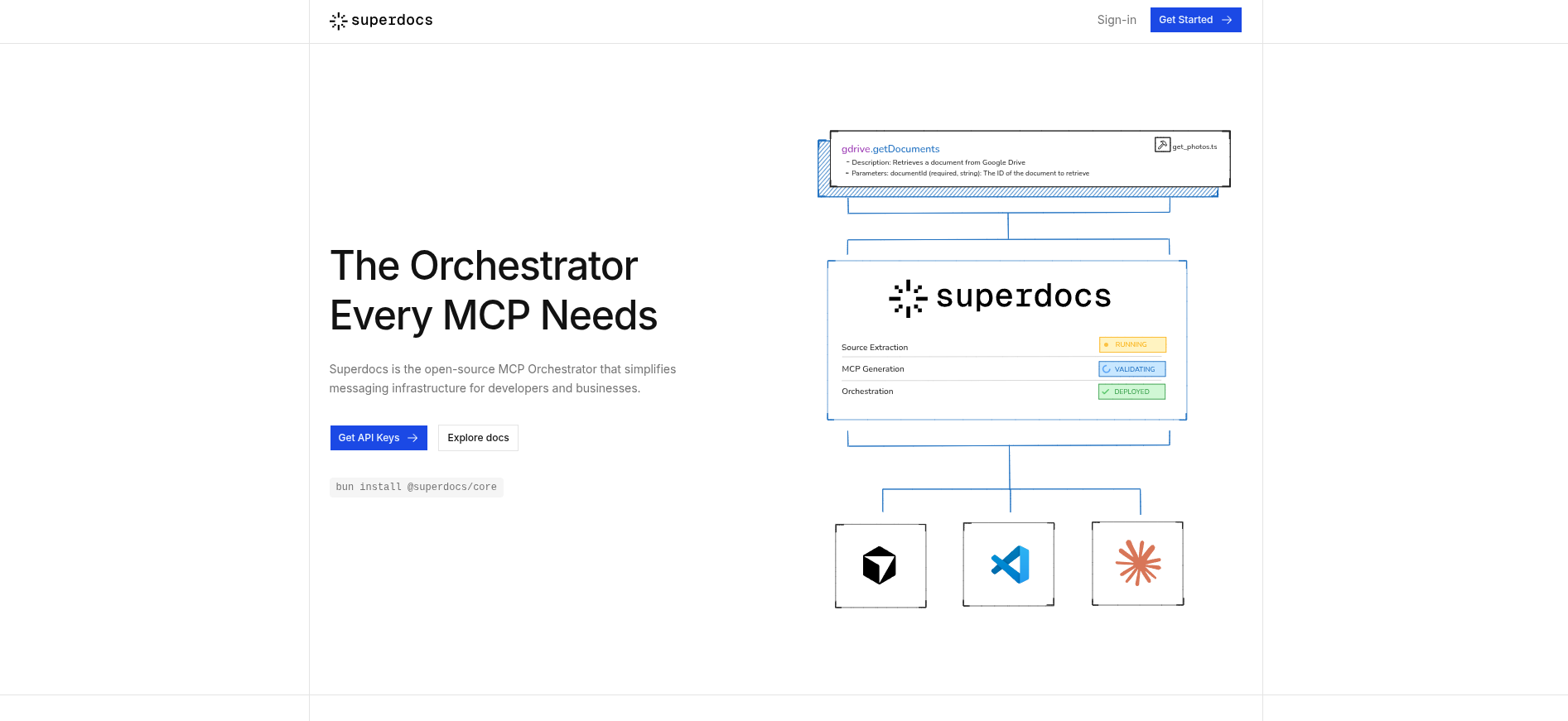This screenshot has height=721, width=1568.
Task: Select the "bun install @superdocs/core" command snippet
Action: click(x=417, y=488)
